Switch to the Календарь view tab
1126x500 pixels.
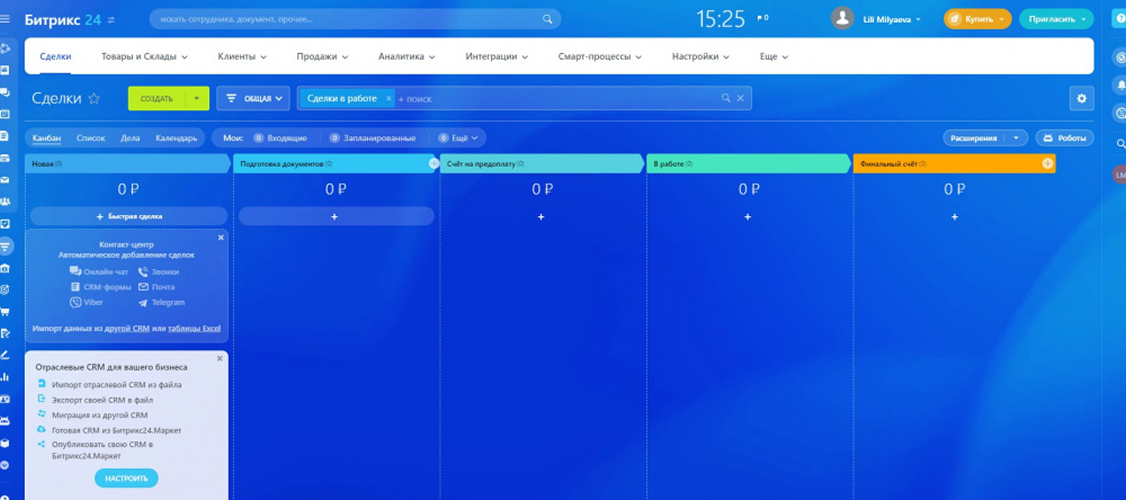pyautogui.click(x=176, y=138)
